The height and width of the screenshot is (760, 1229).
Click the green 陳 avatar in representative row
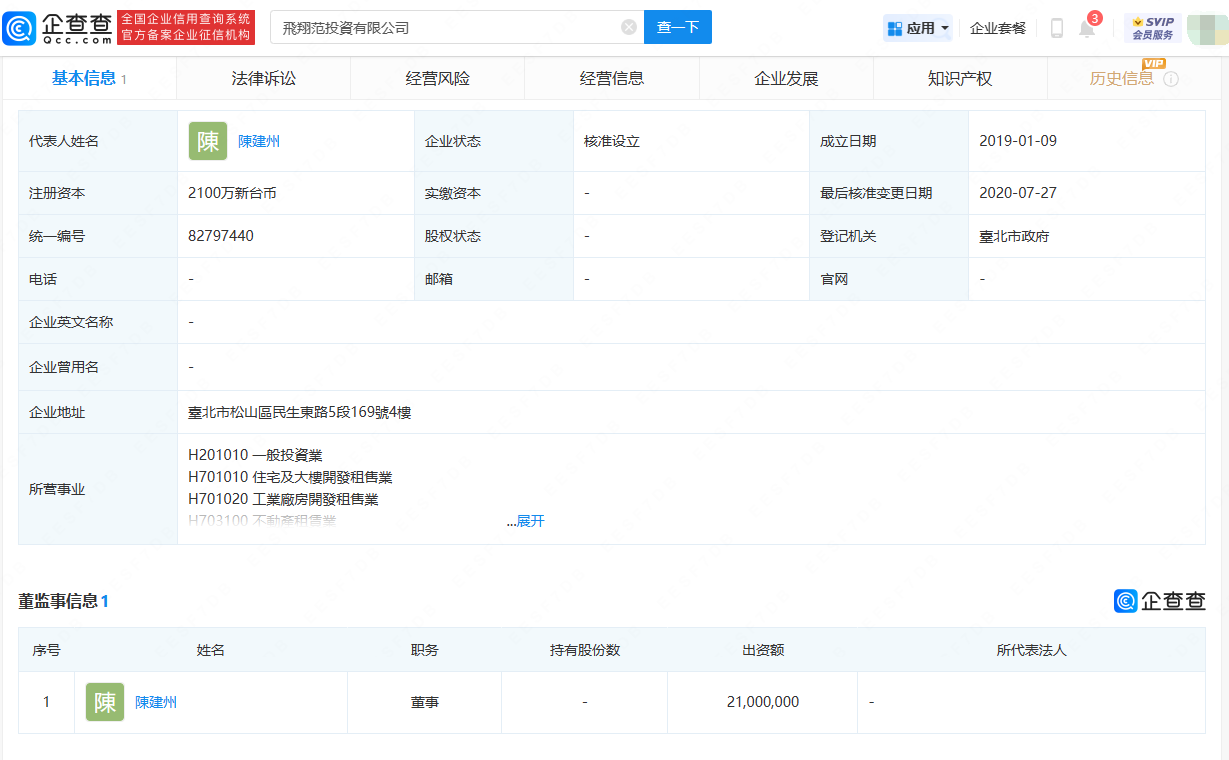click(208, 141)
